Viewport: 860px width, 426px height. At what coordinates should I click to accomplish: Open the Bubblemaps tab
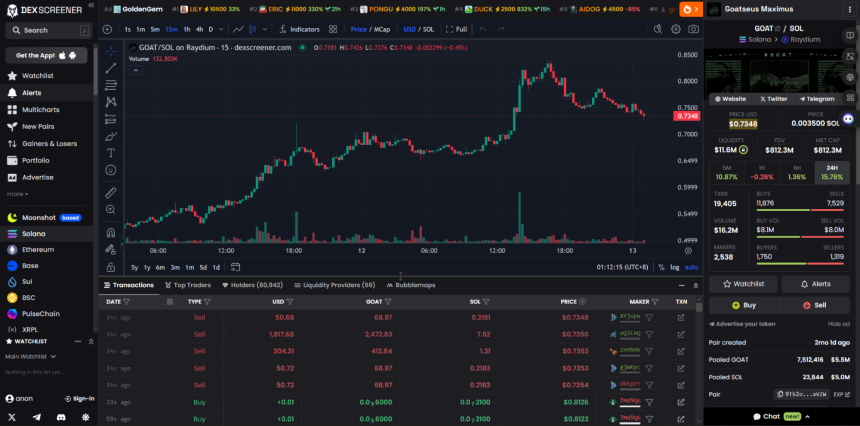point(411,285)
